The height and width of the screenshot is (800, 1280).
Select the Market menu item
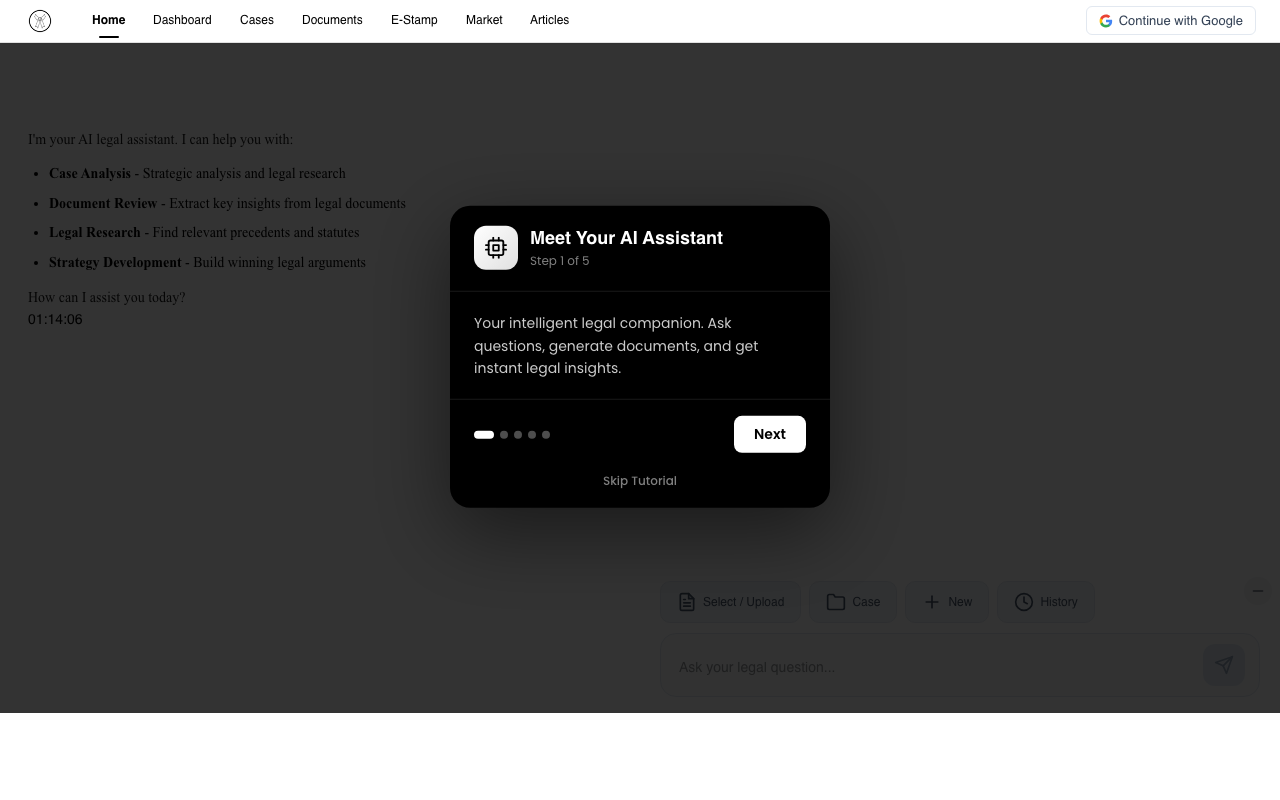point(484,20)
